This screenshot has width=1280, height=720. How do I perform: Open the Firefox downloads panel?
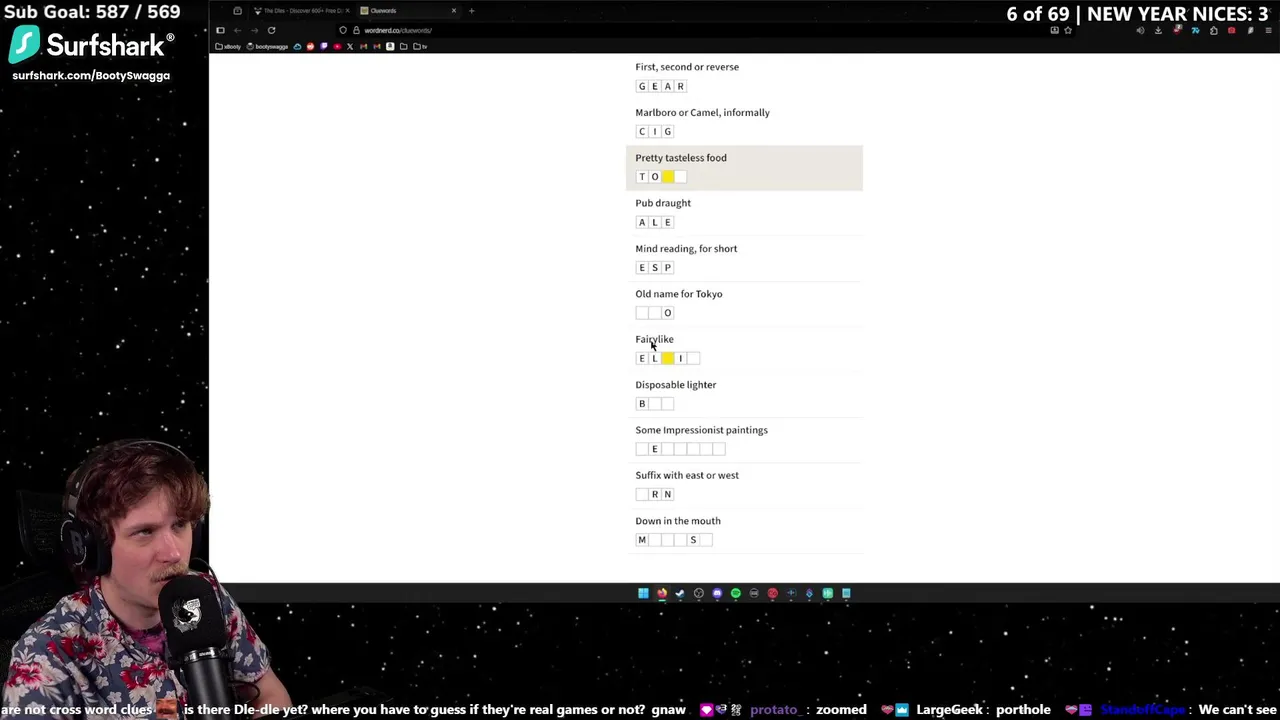point(1159,30)
